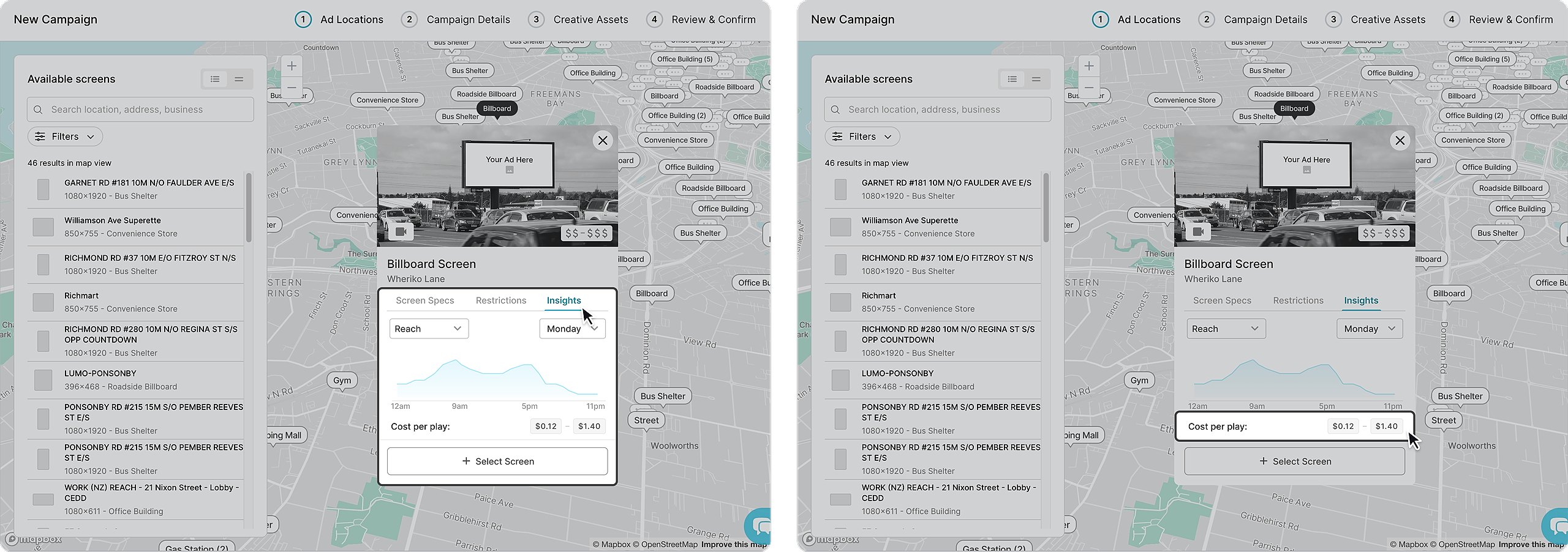Close the Billboard Screen popup in right window

pyautogui.click(x=1400, y=141)
